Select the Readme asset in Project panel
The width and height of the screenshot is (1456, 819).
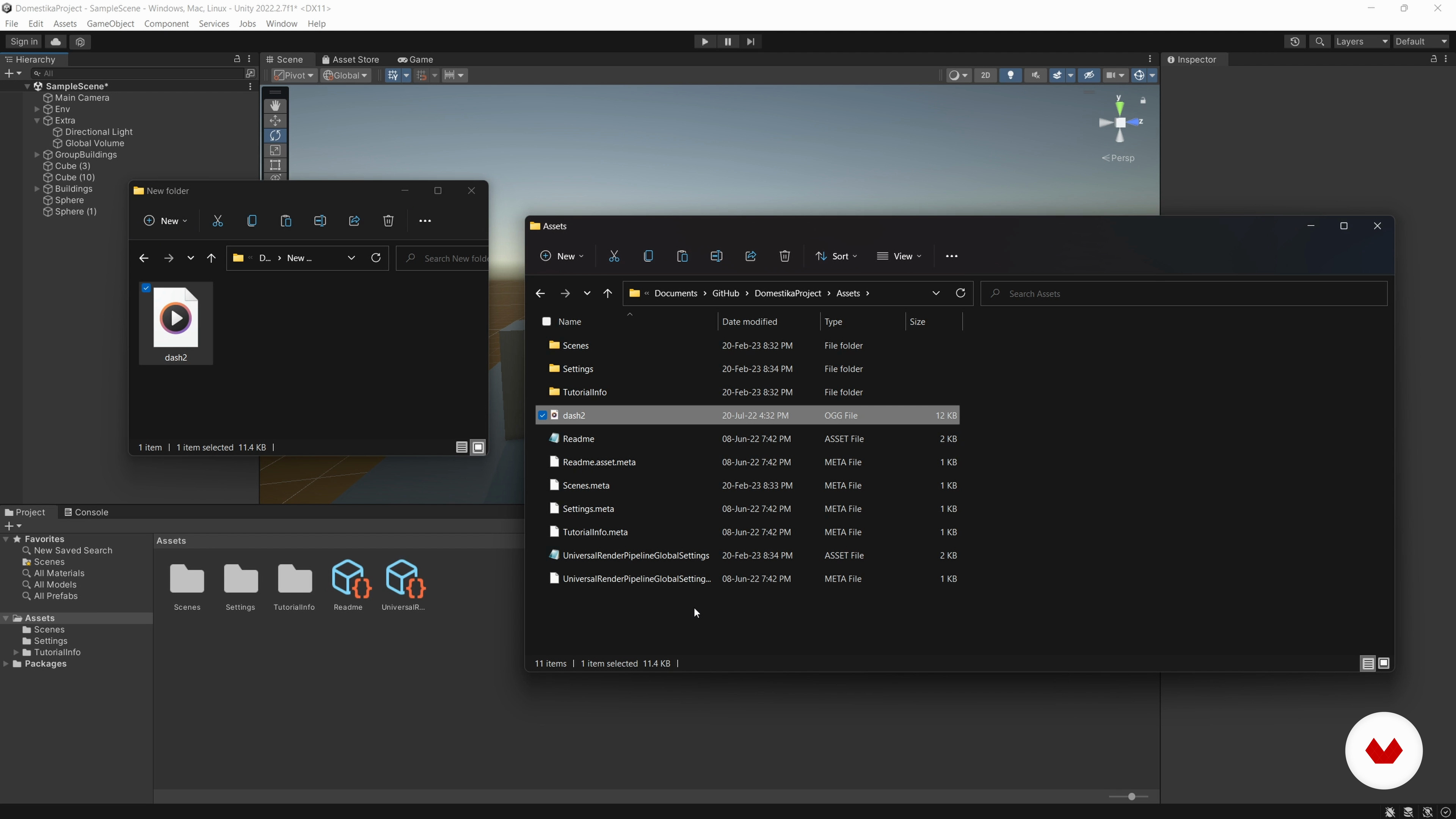tap(348, 585)
